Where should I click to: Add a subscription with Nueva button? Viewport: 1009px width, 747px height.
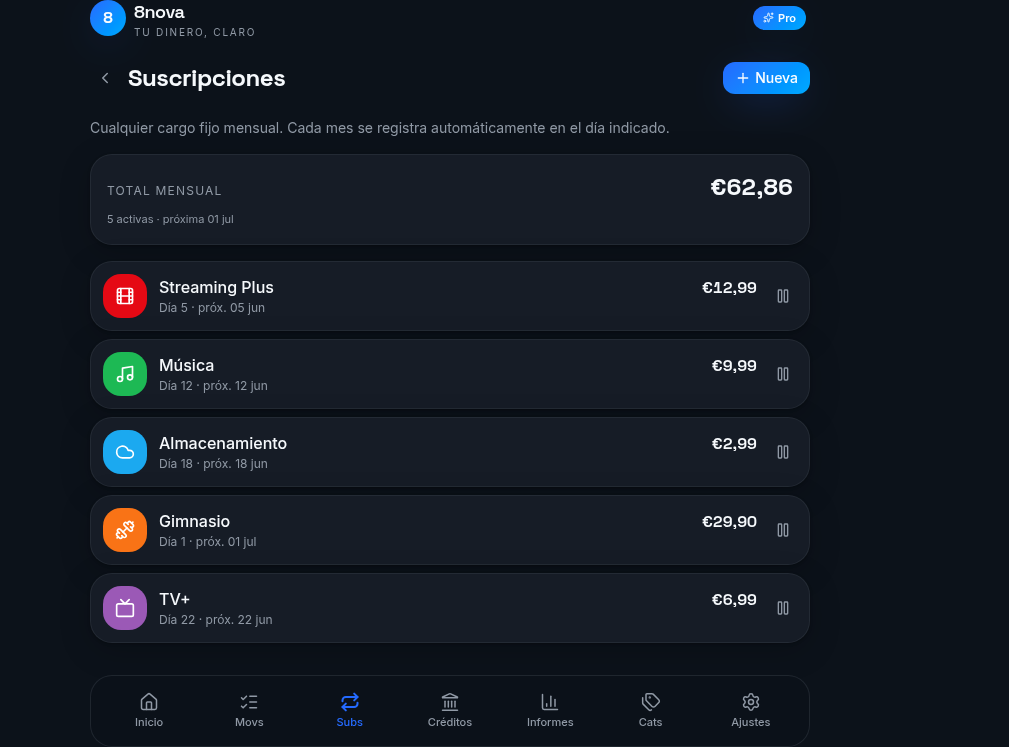(766, 78)
